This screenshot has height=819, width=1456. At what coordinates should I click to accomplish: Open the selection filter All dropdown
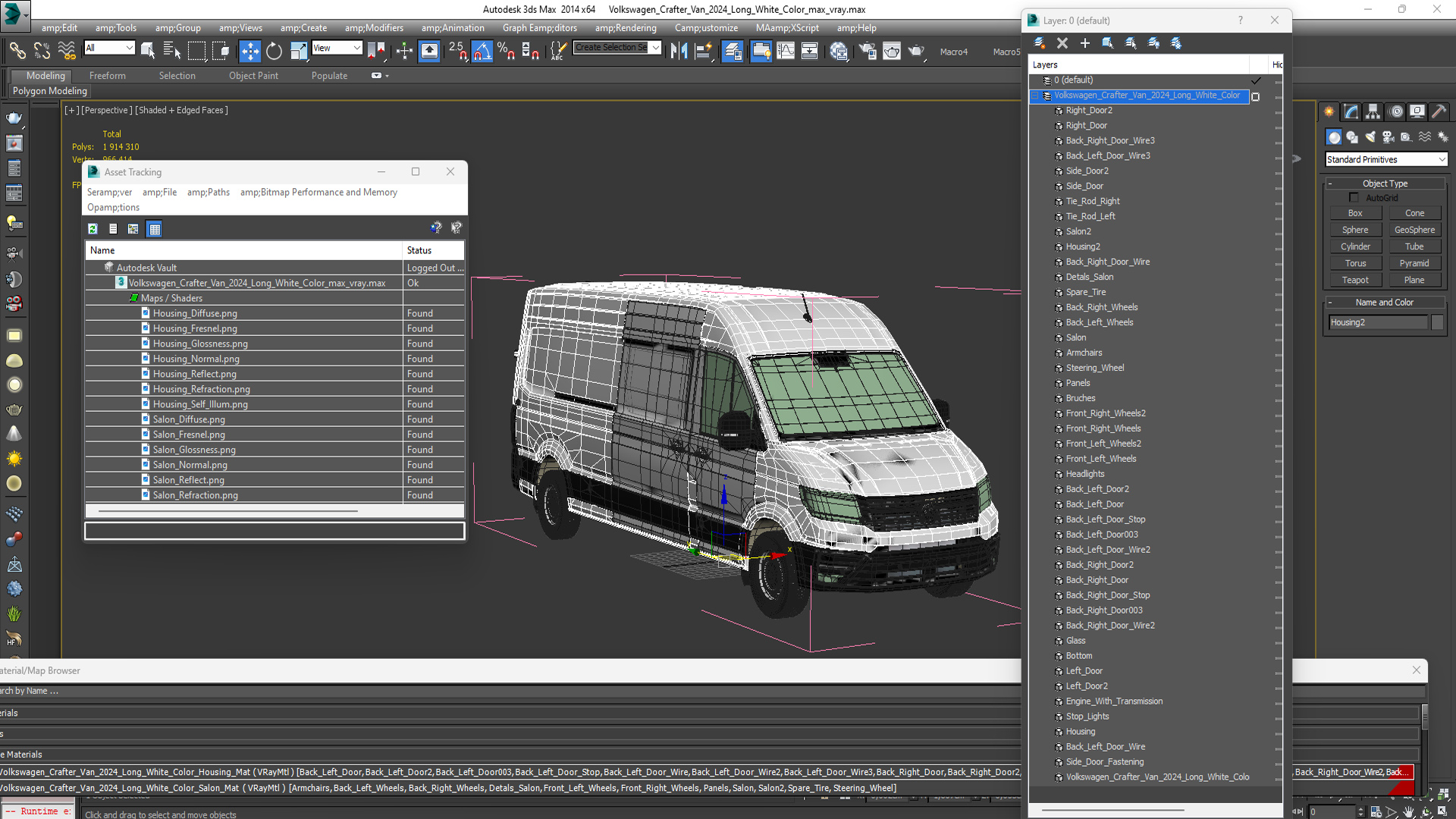[109, 48]
